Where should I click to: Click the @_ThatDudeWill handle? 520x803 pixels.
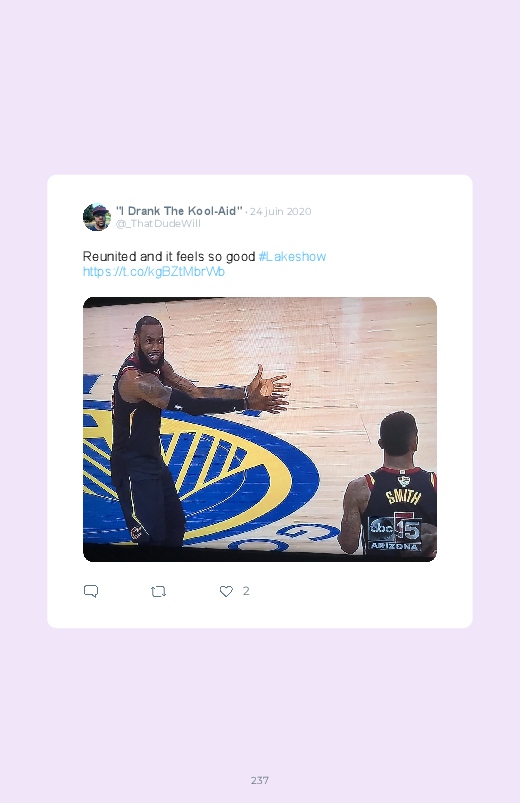tap(158, 224)
